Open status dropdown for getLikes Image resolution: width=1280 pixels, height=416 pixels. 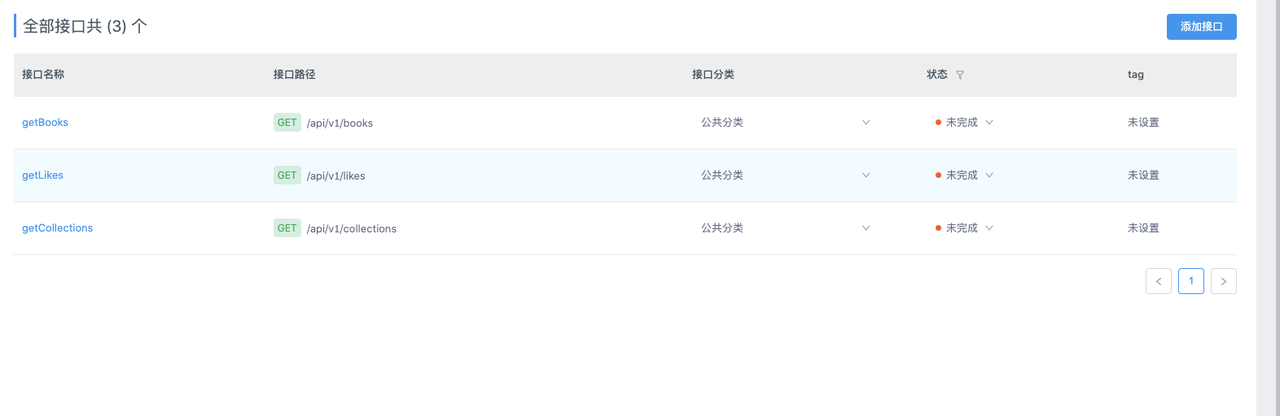964,175
